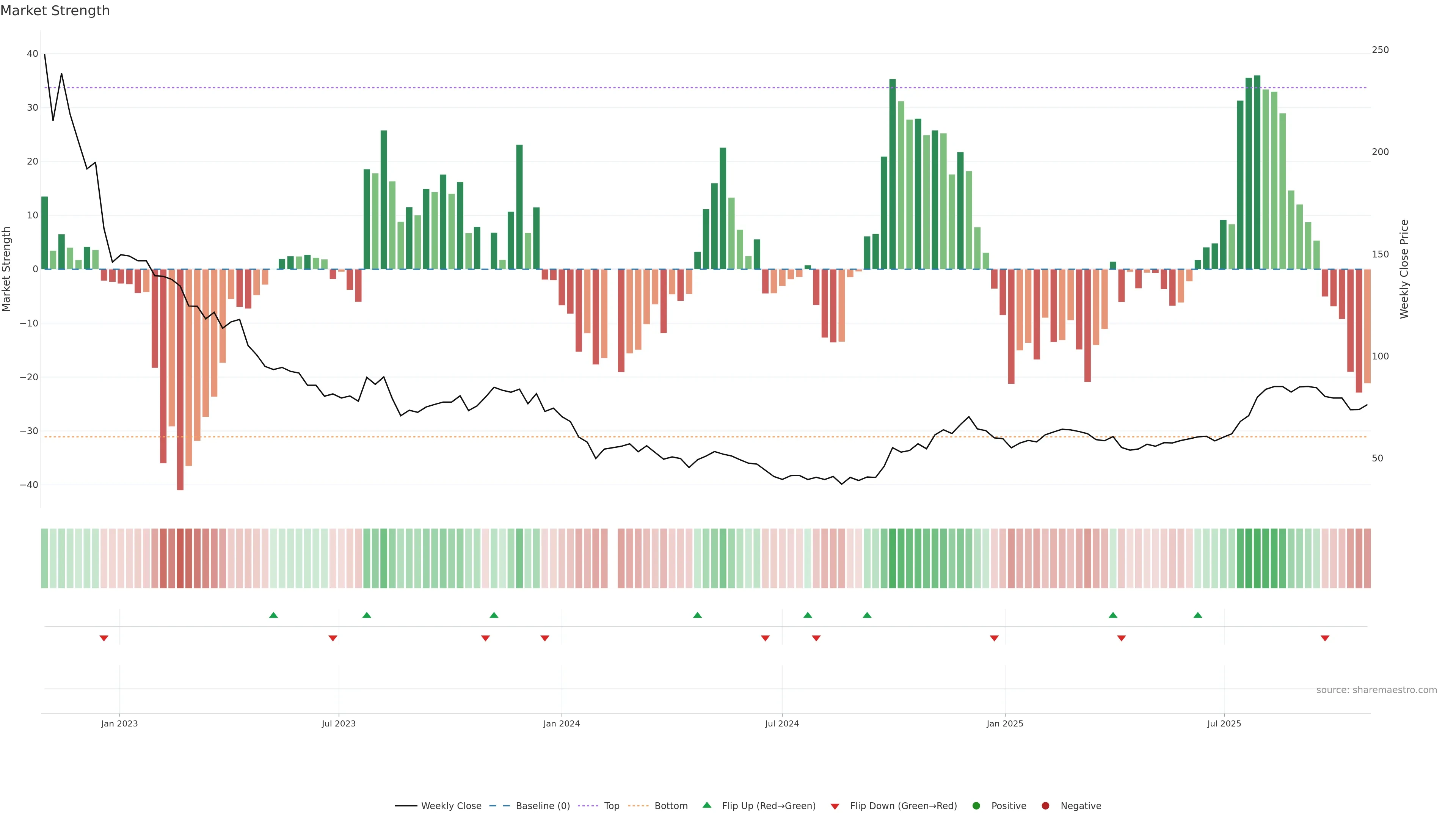Viewport: 1456px width, 819px height.
Task: Open the sharemaestro.com source link
Action: click(x=1376, y=690)
